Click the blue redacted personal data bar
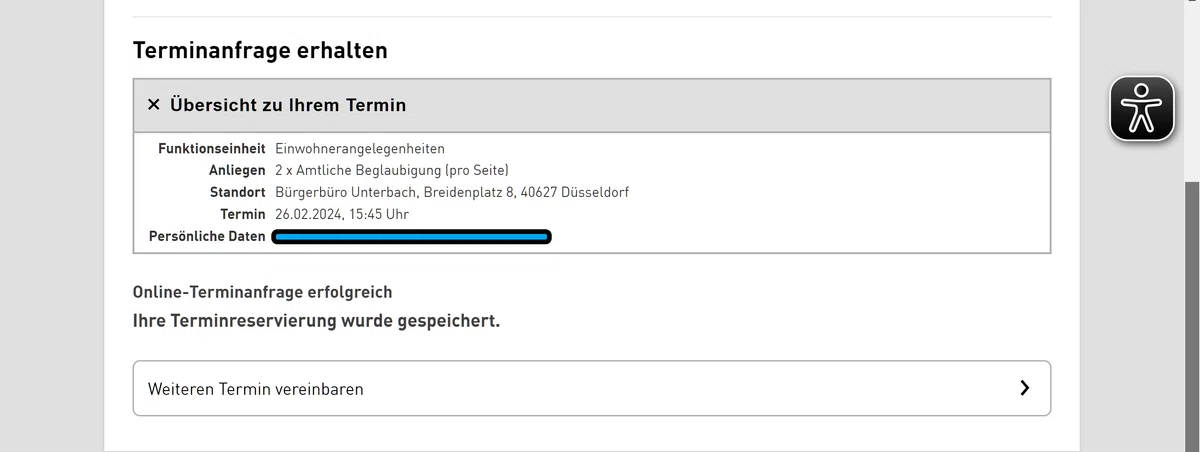The image size is (1200, 452). pyautogui.click(x=412, y=237)
